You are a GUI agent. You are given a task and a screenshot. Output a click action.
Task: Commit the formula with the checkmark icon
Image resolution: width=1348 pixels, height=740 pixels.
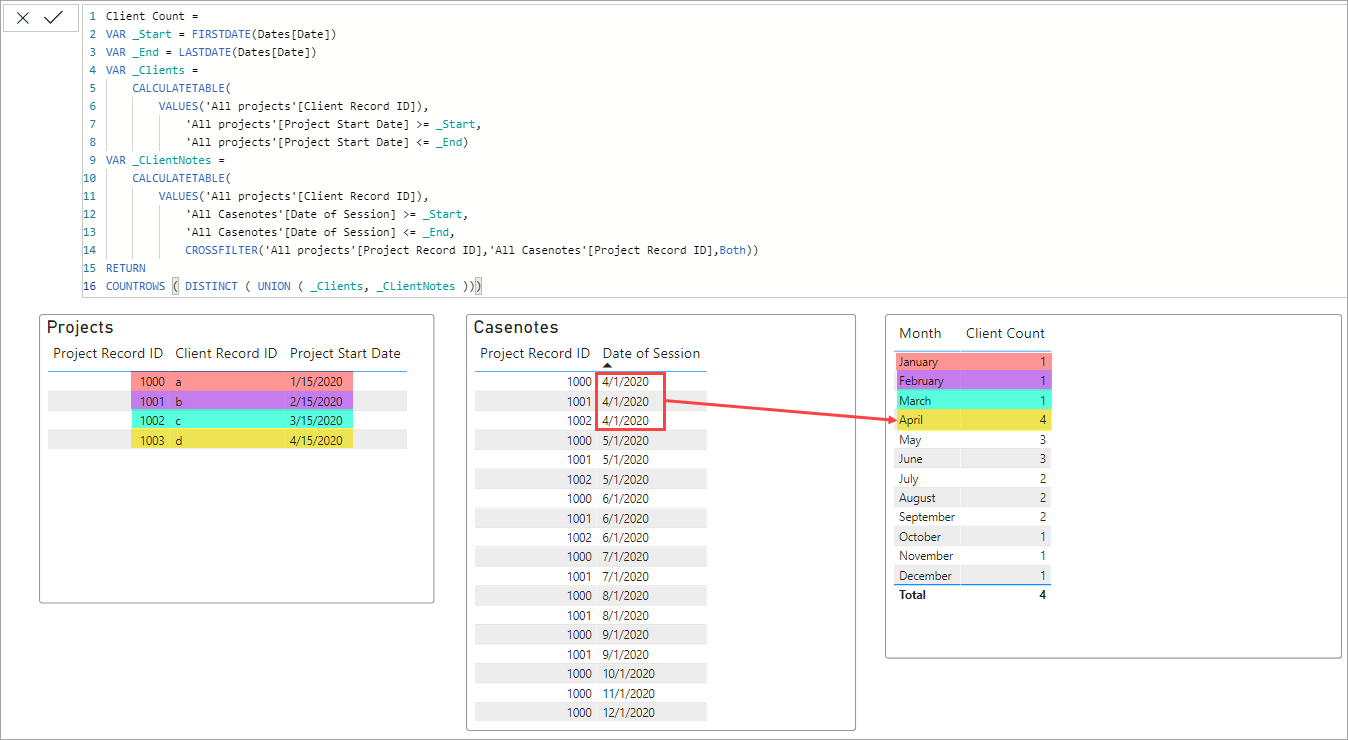pos(54,17)
